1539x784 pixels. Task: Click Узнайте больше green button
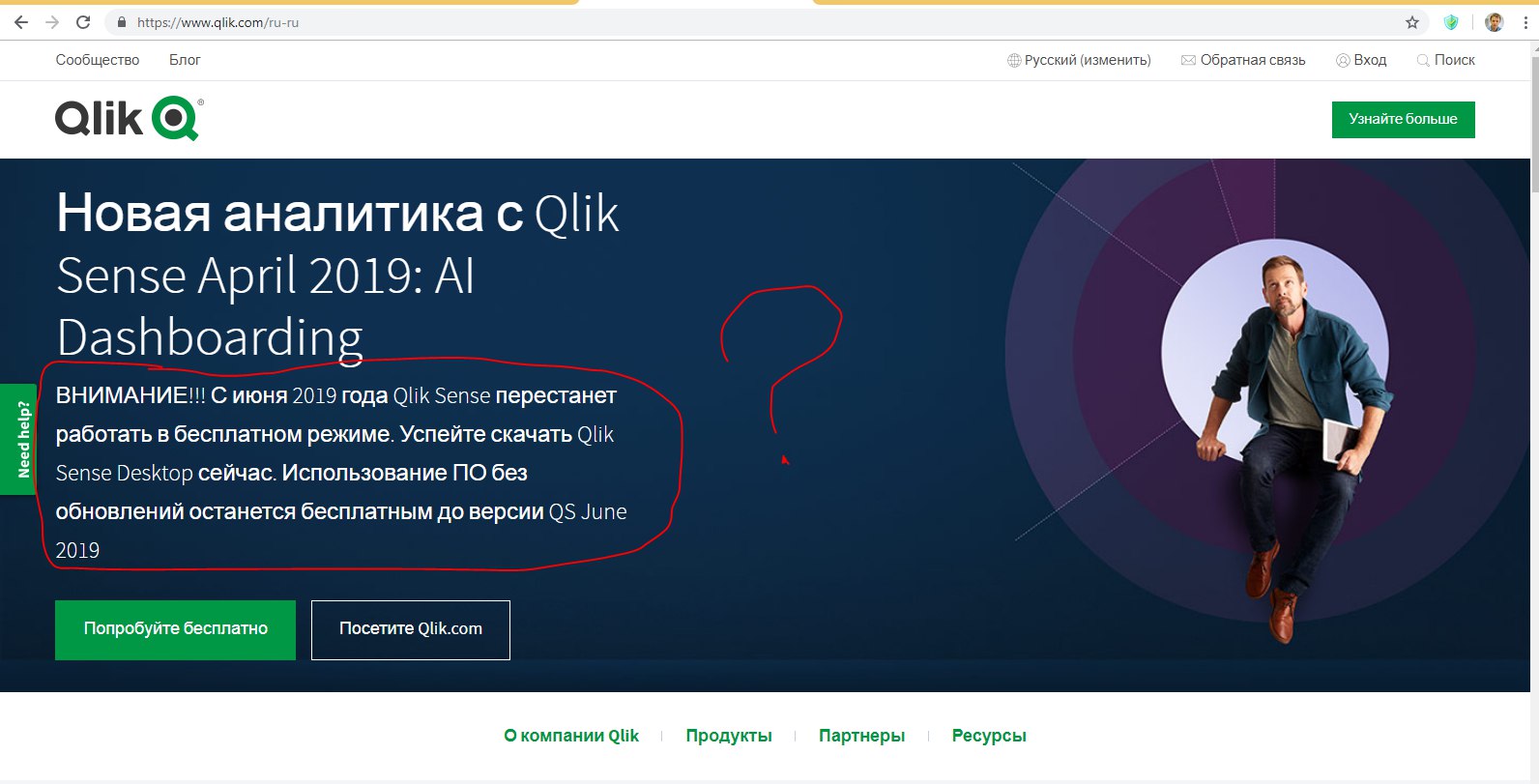tap(1404, 120)
